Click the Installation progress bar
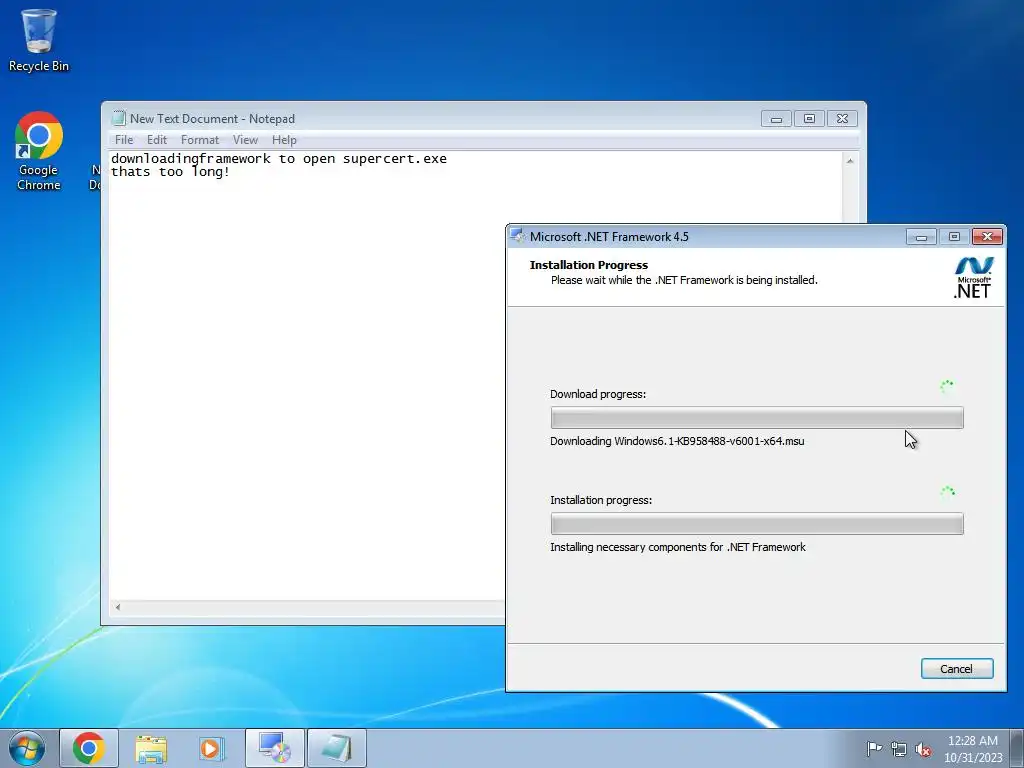 pos(757,524)
